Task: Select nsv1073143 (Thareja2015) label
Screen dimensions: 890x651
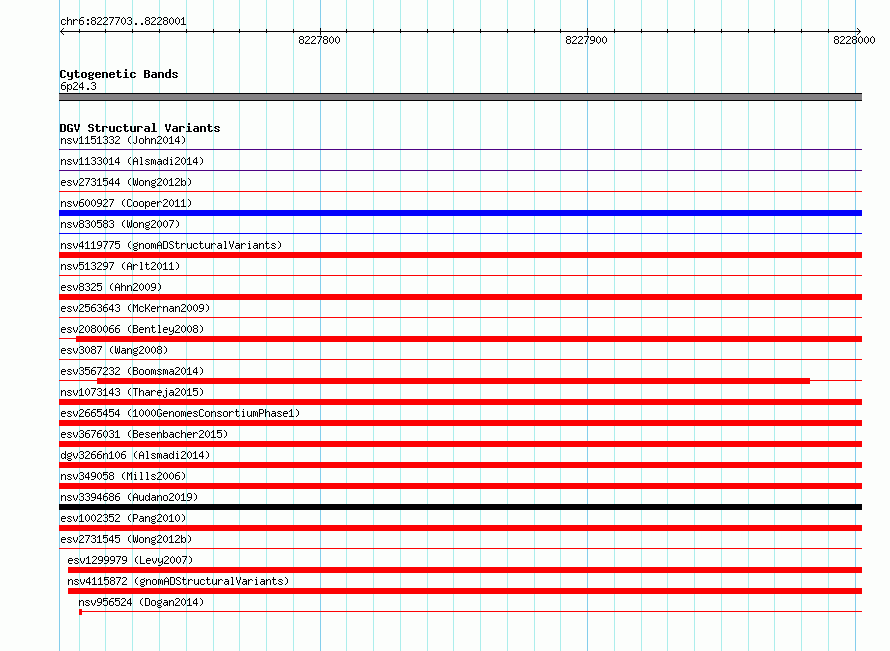Action: pos(132,392)
